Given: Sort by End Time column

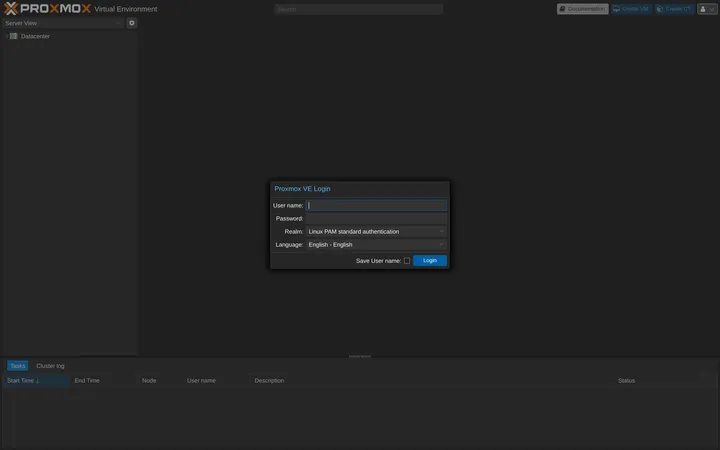Looking at the screenshot, I should point(104,381).
